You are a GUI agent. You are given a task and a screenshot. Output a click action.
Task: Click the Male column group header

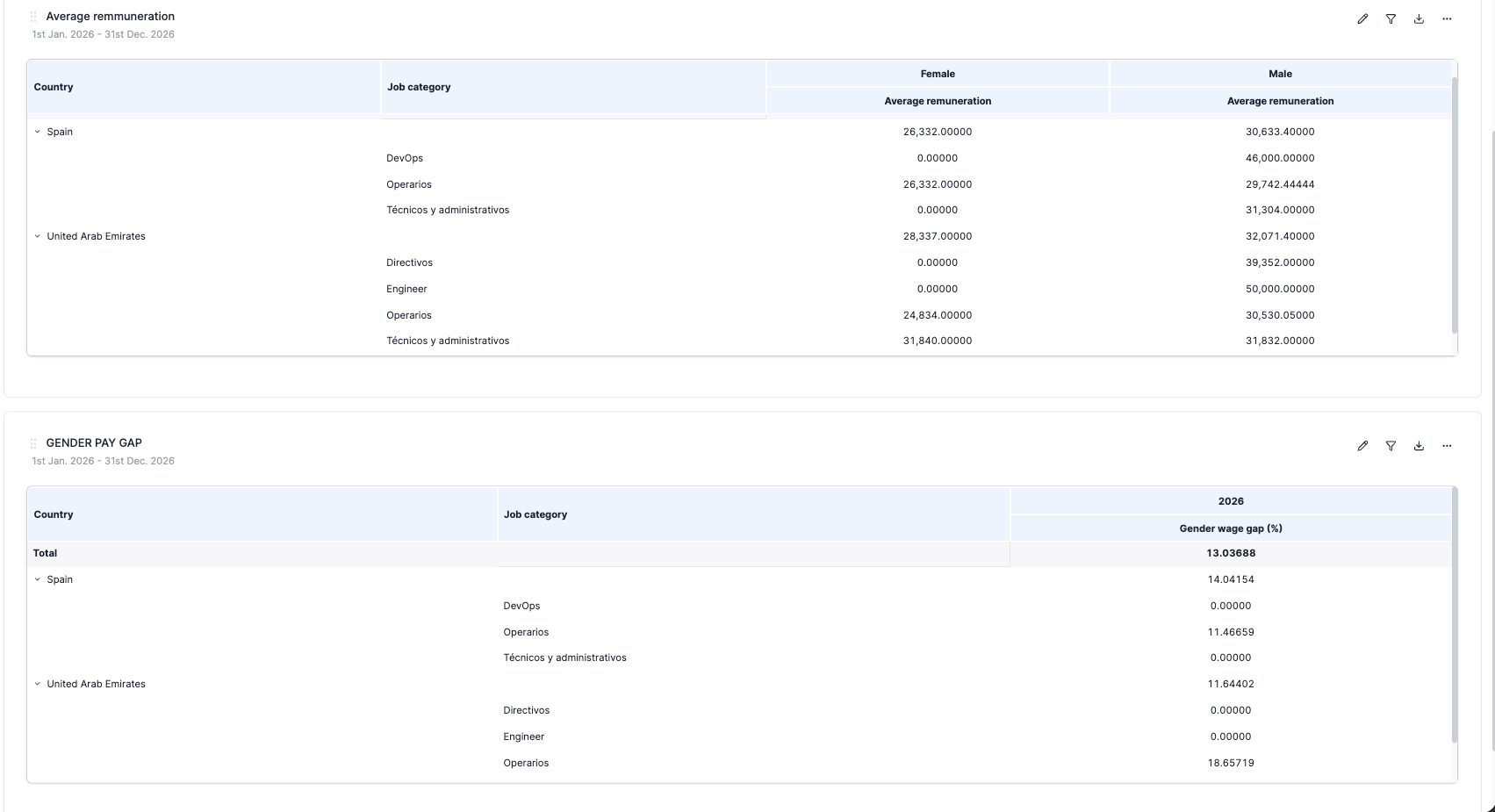(x=1280, y=74)
